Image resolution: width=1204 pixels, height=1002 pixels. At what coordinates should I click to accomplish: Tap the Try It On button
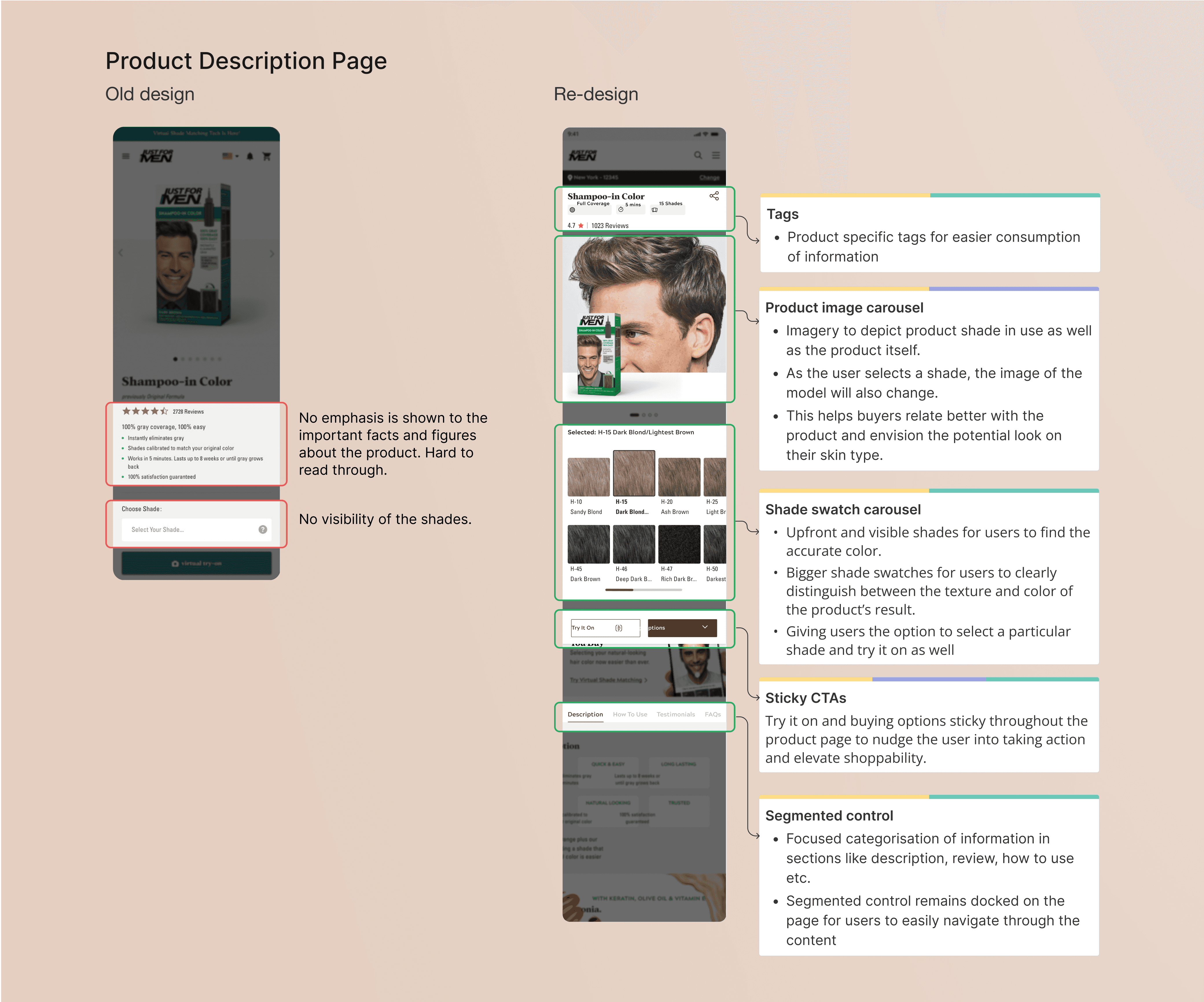605,628
